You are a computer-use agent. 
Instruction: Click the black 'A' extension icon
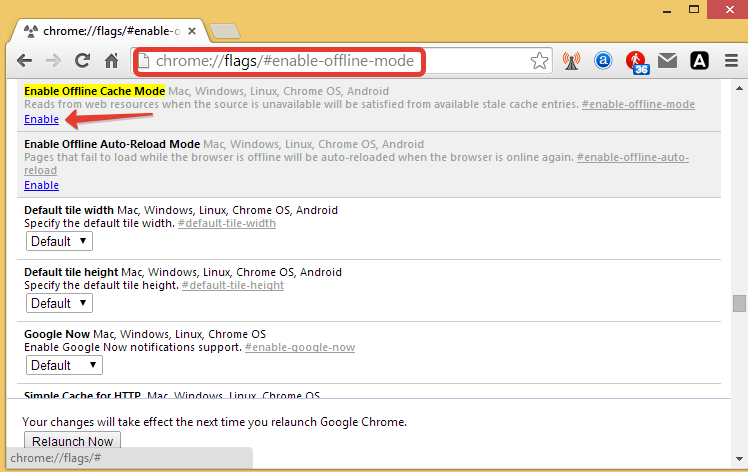[699, 61]
